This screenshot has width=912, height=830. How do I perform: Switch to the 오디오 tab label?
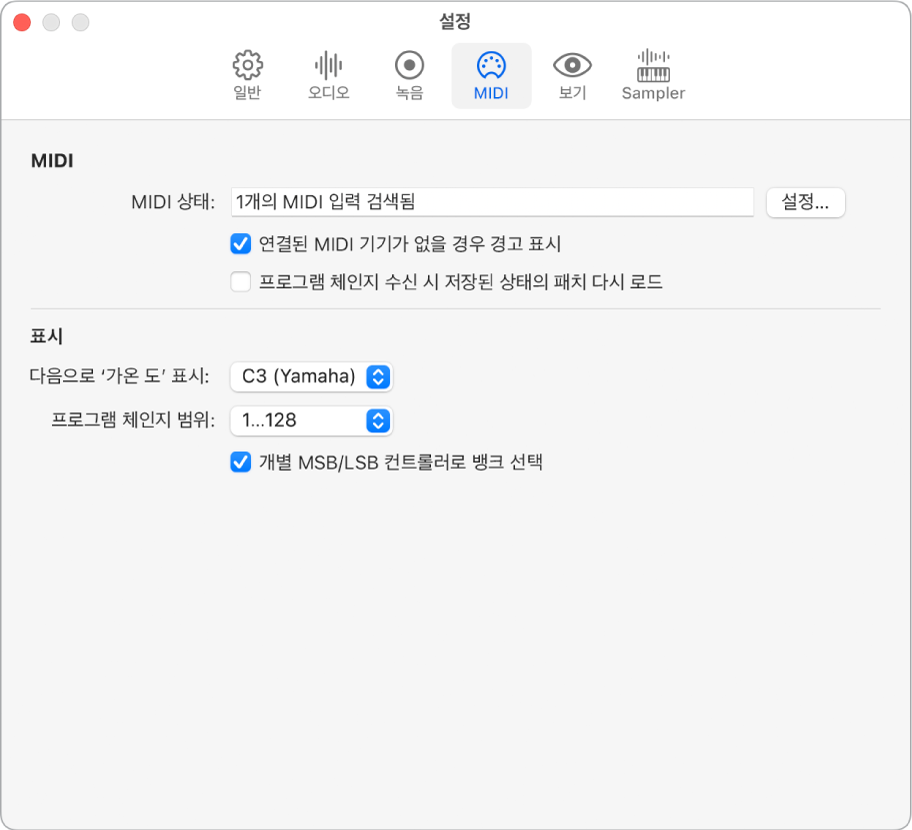(328, 94)
